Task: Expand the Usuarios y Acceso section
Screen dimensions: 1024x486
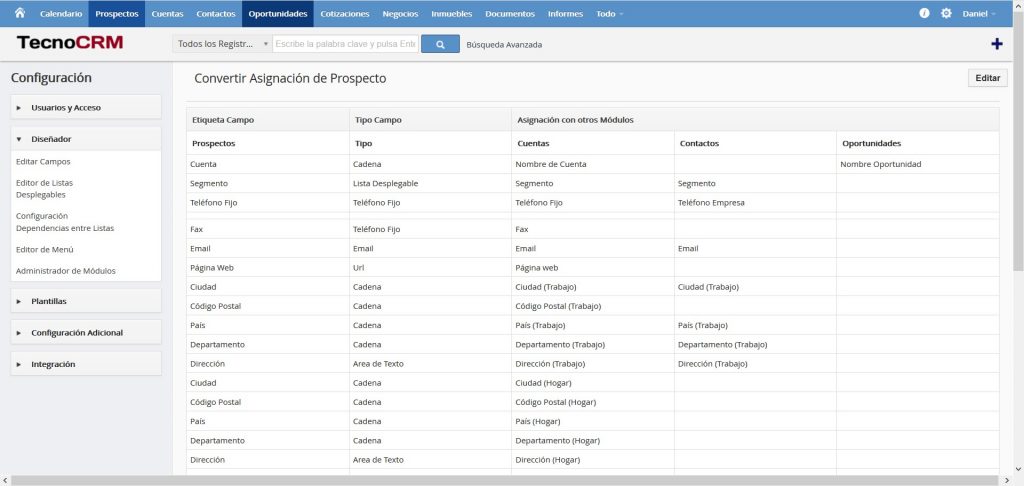Action: (85, 107)
